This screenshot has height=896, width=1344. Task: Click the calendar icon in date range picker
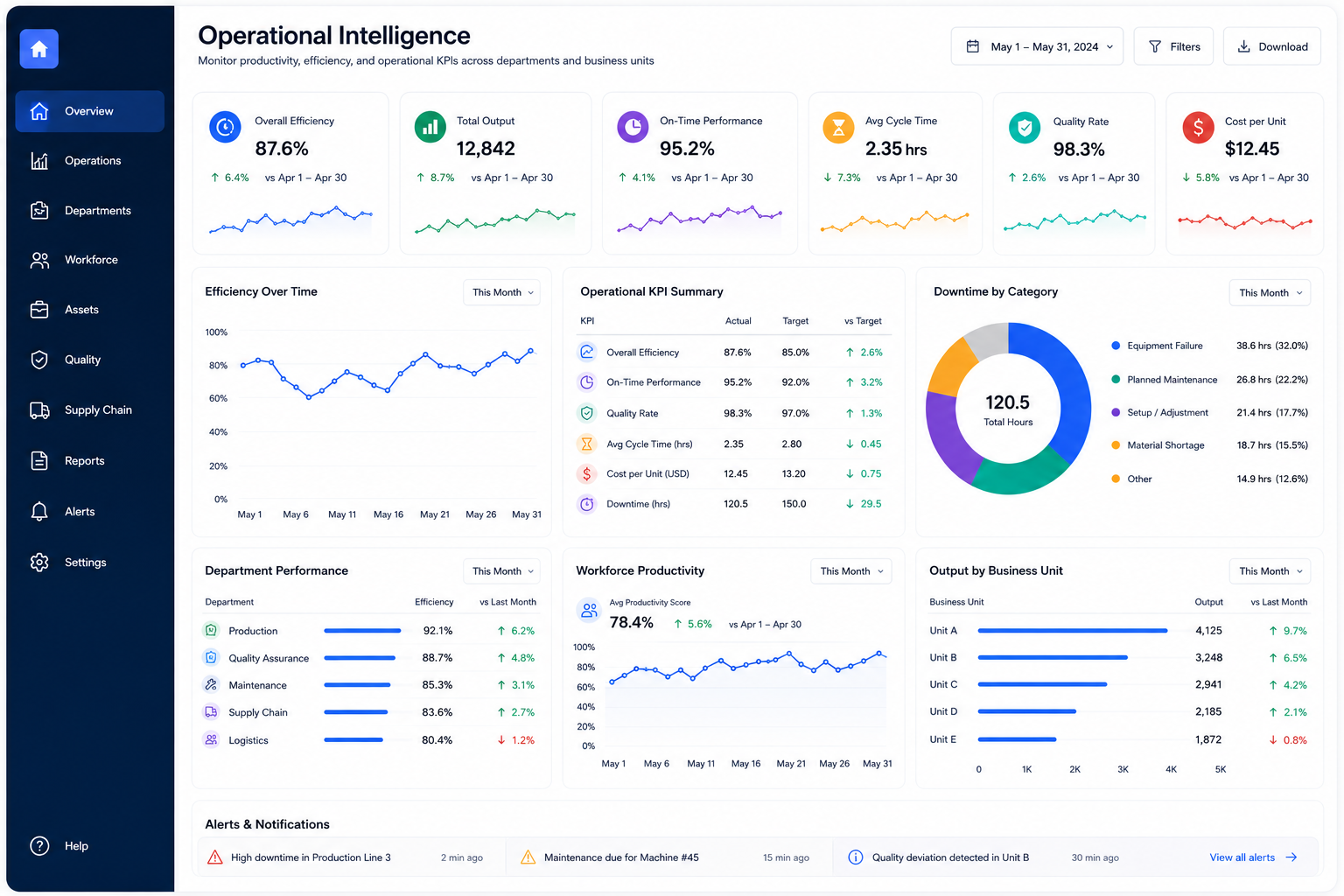(x=972, y=46)
